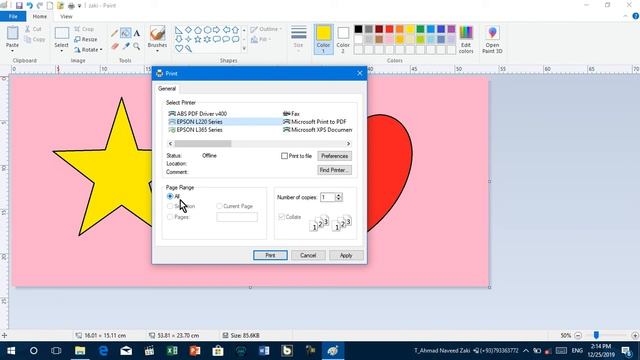This screenshot has width=640, height=360.
Task: Expand the Paste dropdown arrow
Action: click(12, 51)
